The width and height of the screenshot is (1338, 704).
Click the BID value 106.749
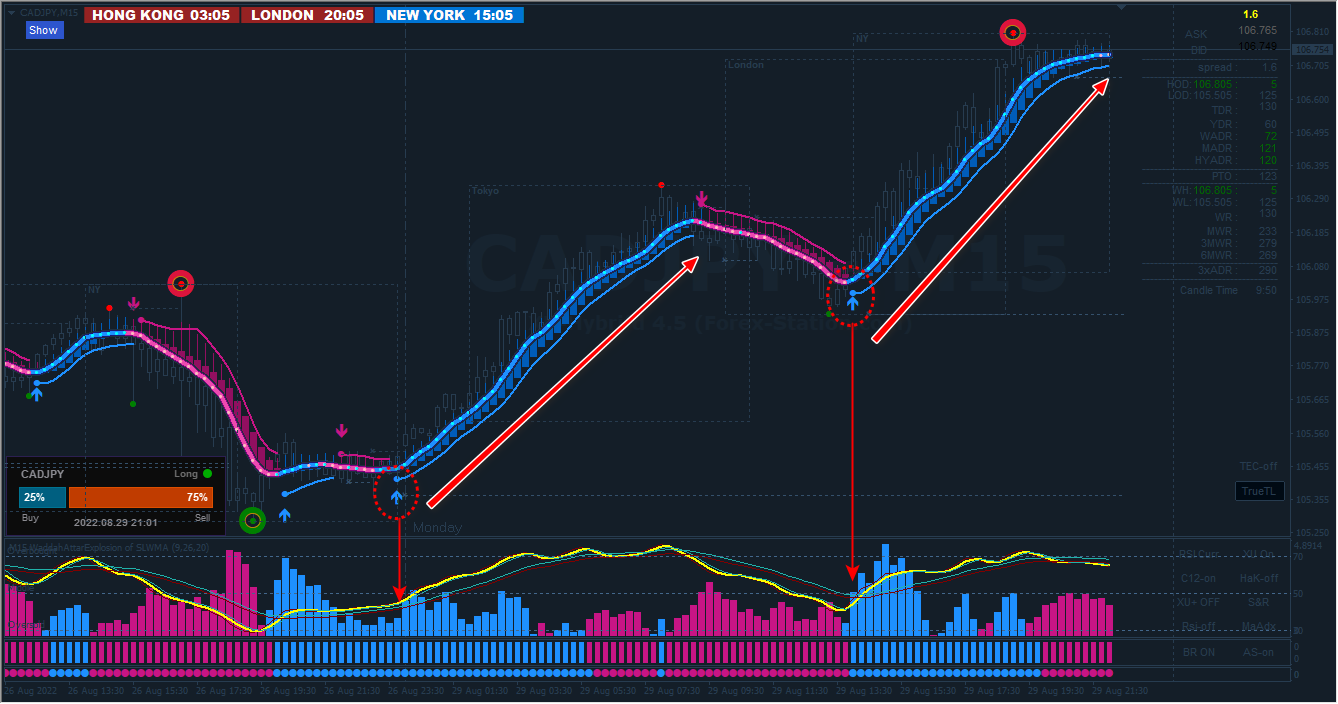tap(1257, 46)
